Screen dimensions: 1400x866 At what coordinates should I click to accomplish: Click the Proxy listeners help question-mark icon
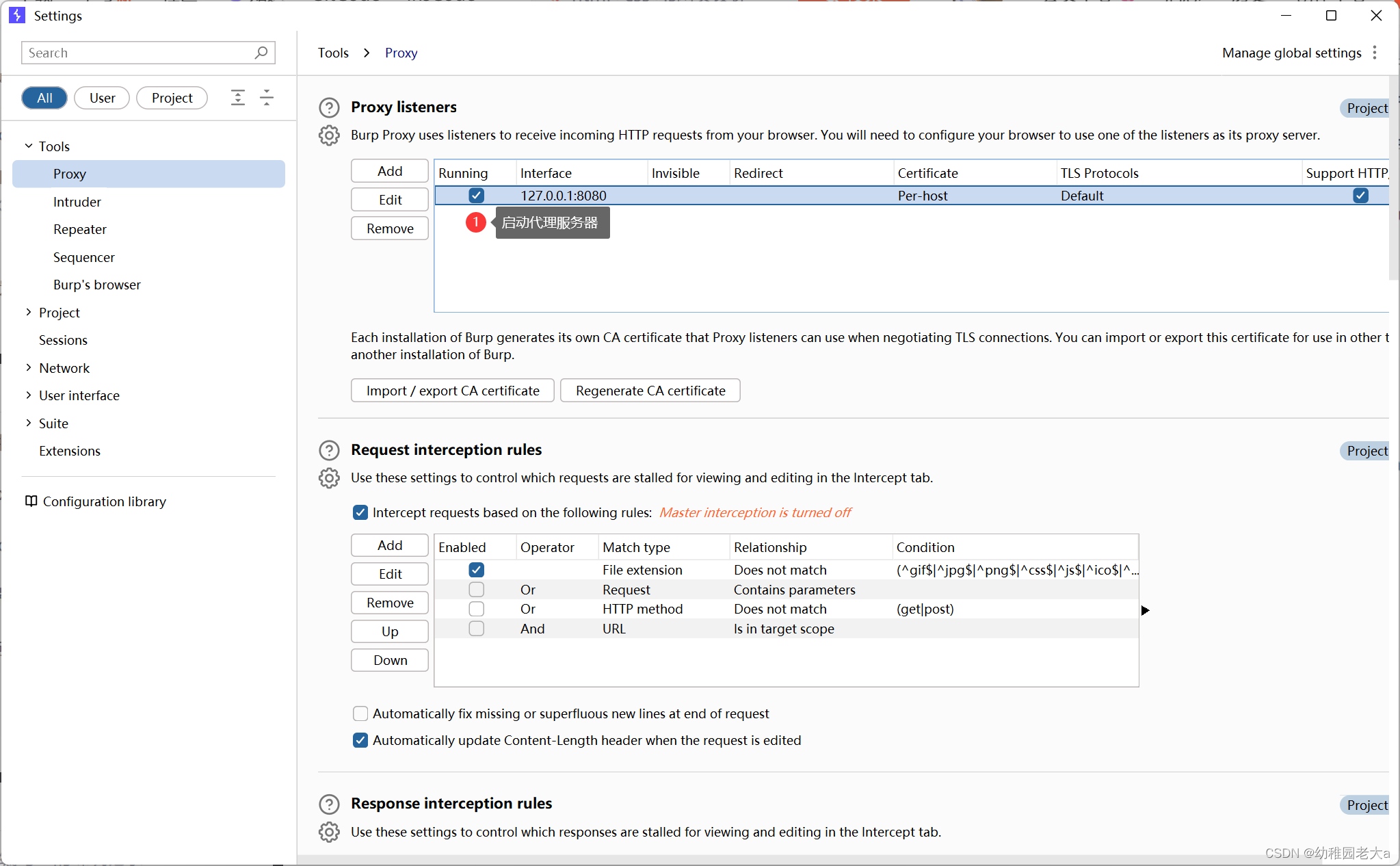pos(329,107)
